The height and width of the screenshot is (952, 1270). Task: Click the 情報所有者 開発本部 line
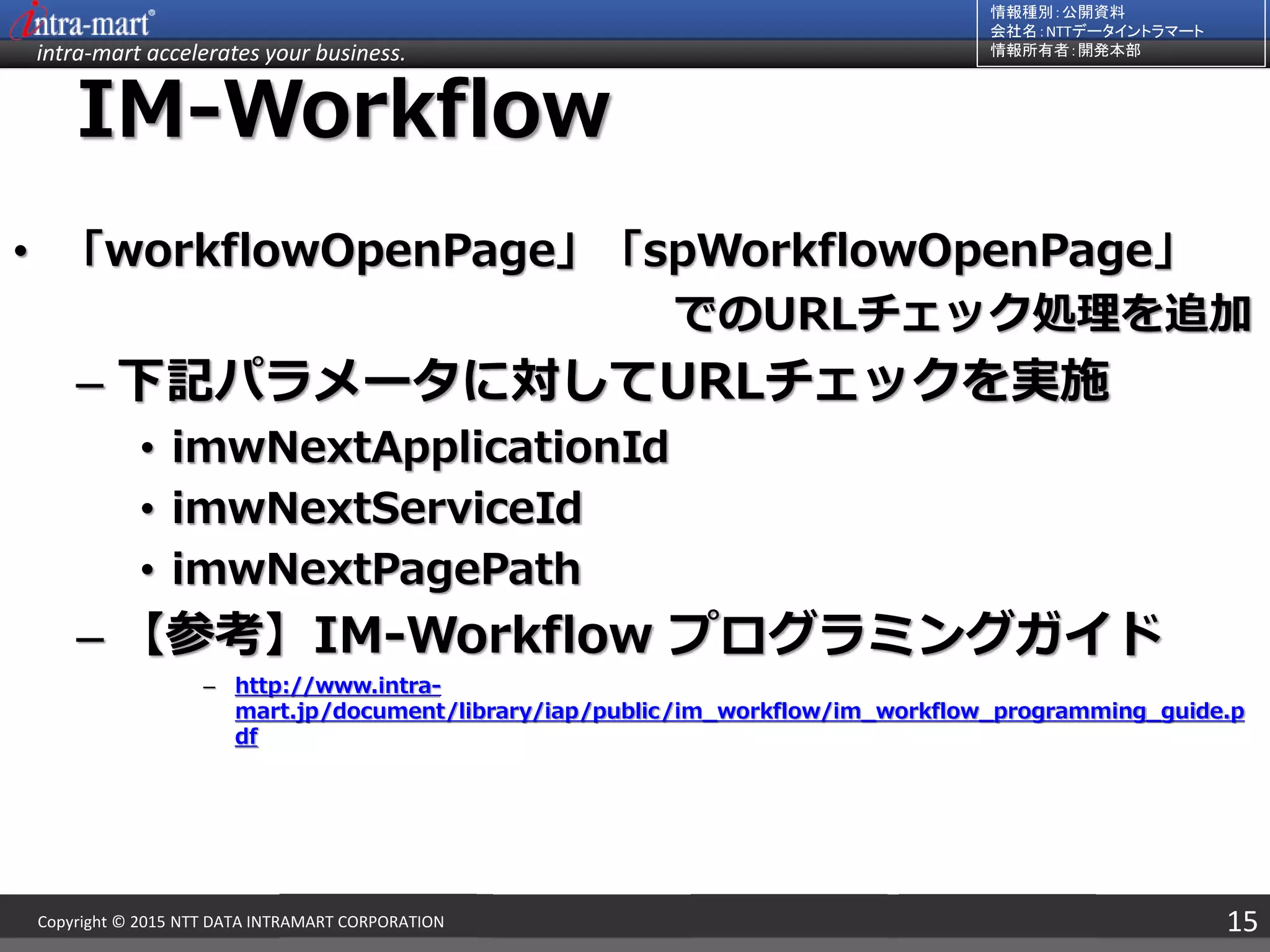[1065, 50]
